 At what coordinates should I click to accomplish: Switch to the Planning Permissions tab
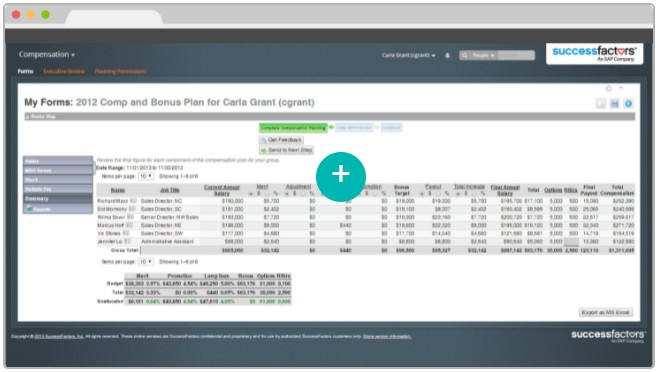[x=120, y=71]
